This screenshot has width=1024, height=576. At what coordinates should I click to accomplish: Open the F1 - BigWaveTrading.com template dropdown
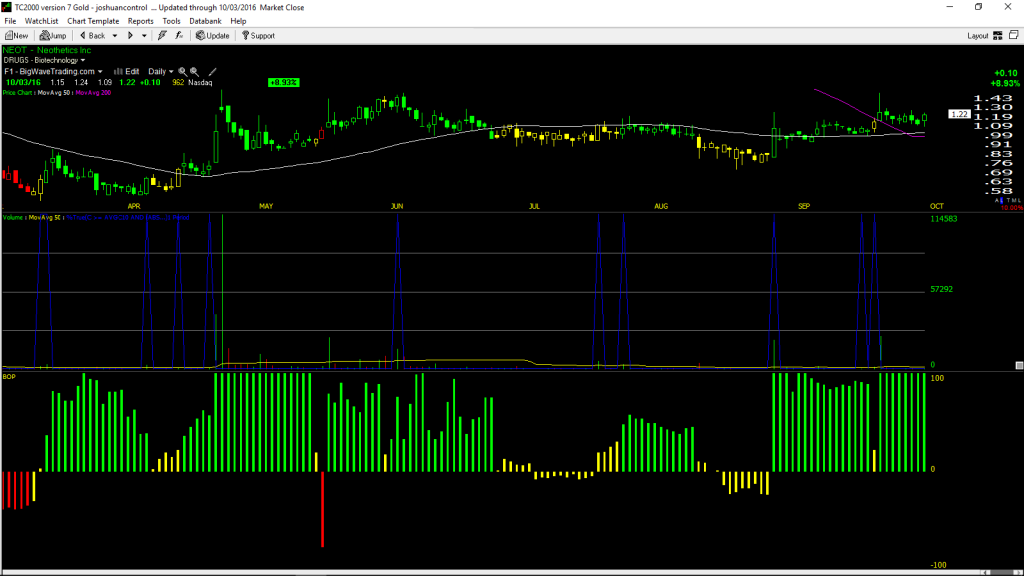pos(53,71)
